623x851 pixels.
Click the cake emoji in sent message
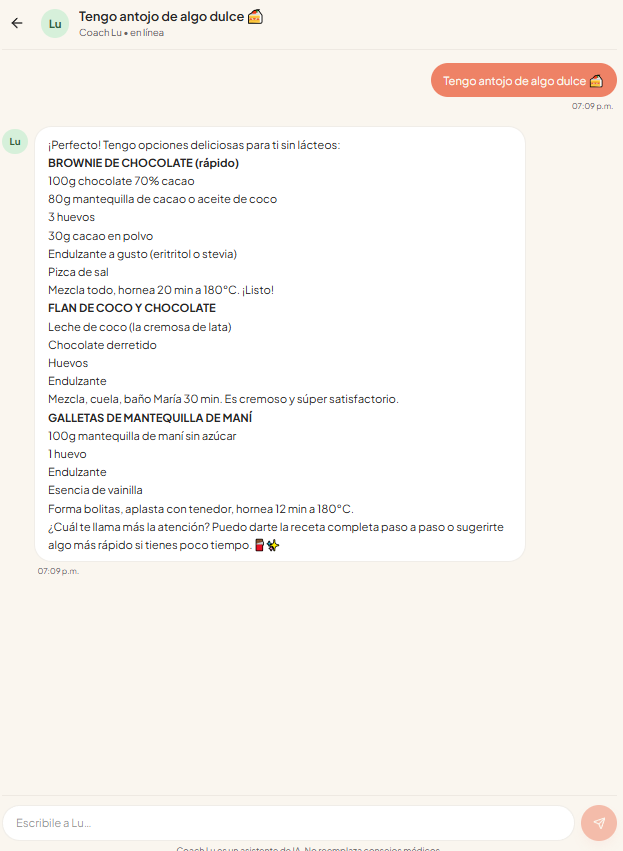coord(596,81)
